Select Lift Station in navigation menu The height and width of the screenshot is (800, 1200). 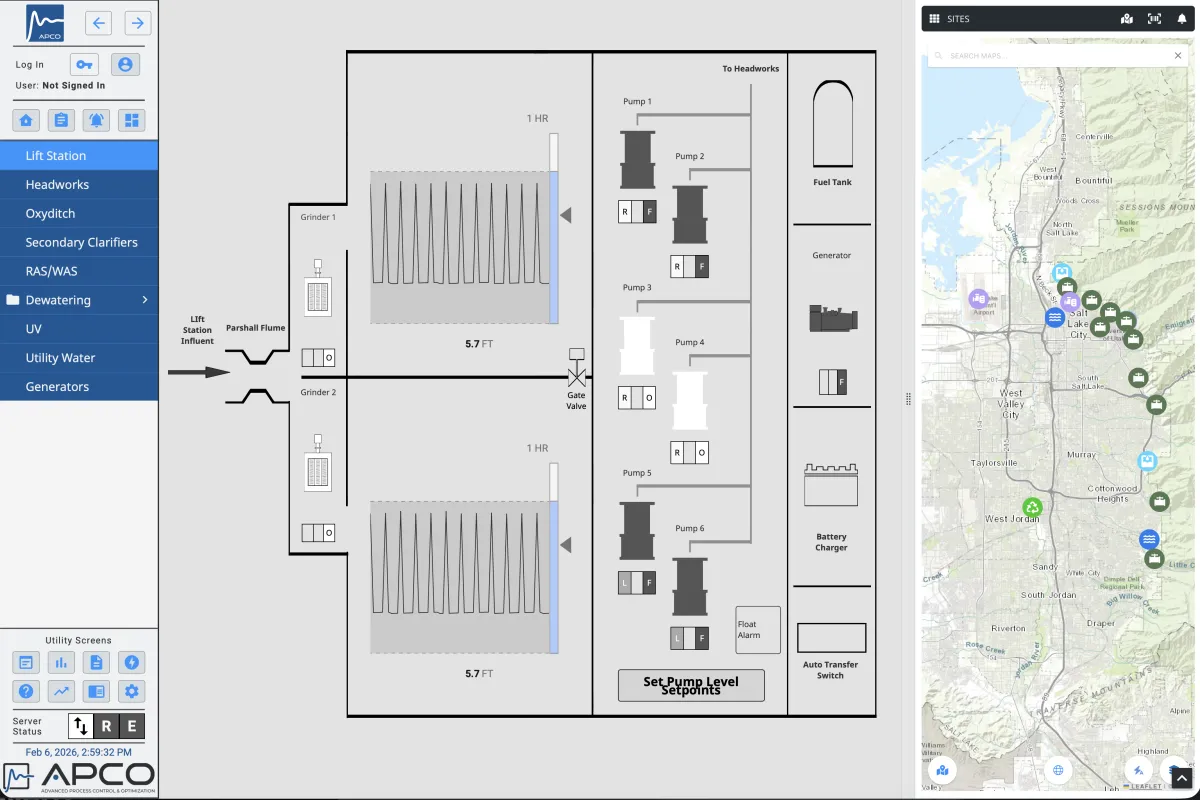coord(79,156)
